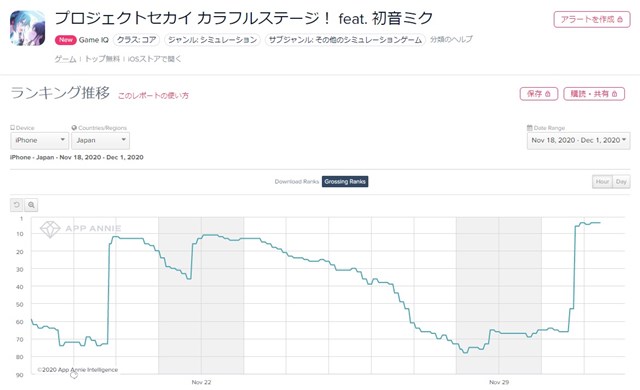Click the chart zoom magnifier icon
Image resolution: width=640 pixels, height=390 pixels.
coord(31,205)
